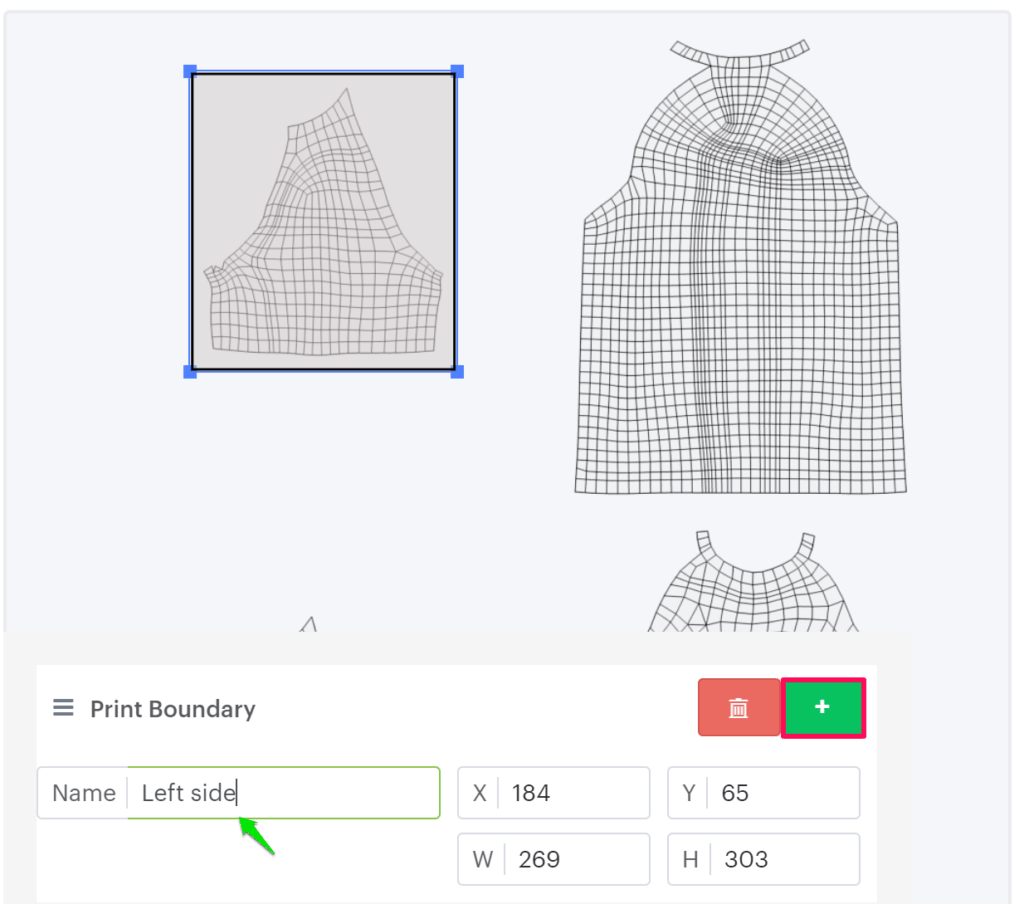Image resolution: width=1024 pixels, height=904 pixels.
Task: Click the red trash delete button
Action: 738,707
